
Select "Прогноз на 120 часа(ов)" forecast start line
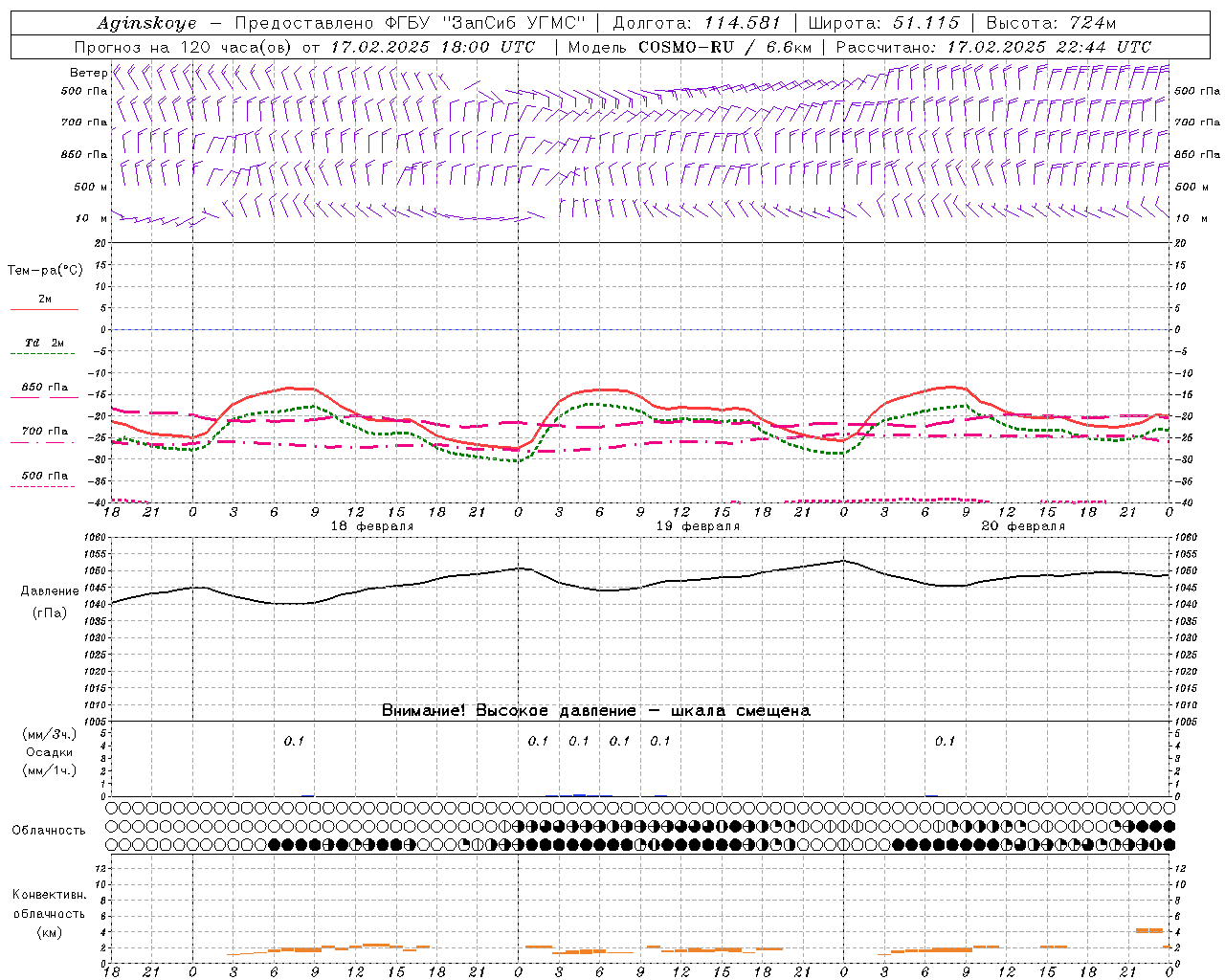pyautogui.click(x=304, y=47)
